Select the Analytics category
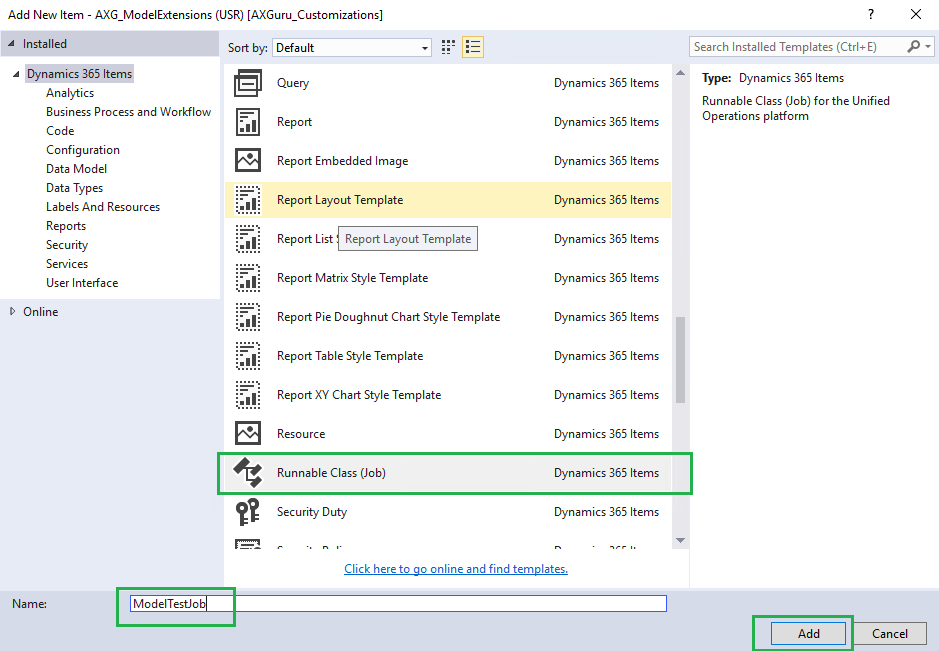 click(x=70, y=93)
